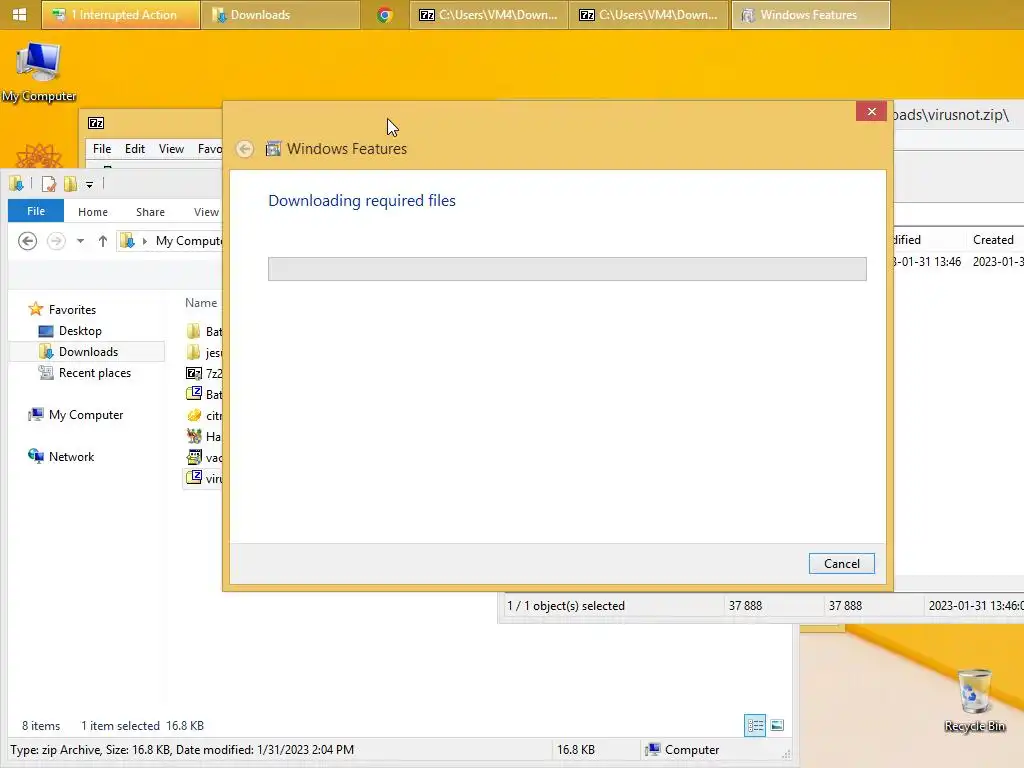
Task: Click 7-Zip status '1 / 1 object(s) selected'
Action: point(566,606)
